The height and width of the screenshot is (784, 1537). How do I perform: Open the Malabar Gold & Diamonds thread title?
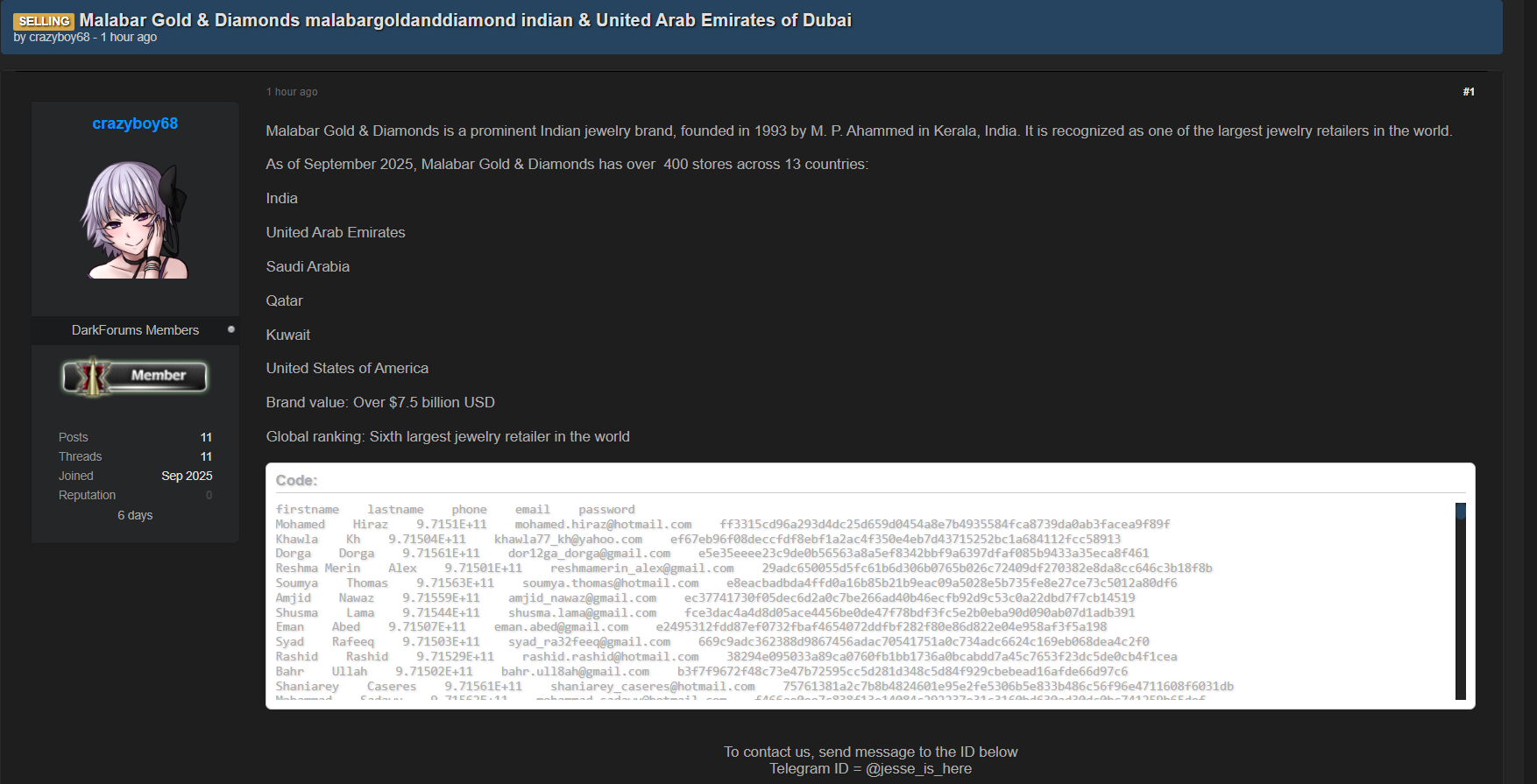pyautogui.click(x=464, y=20)
